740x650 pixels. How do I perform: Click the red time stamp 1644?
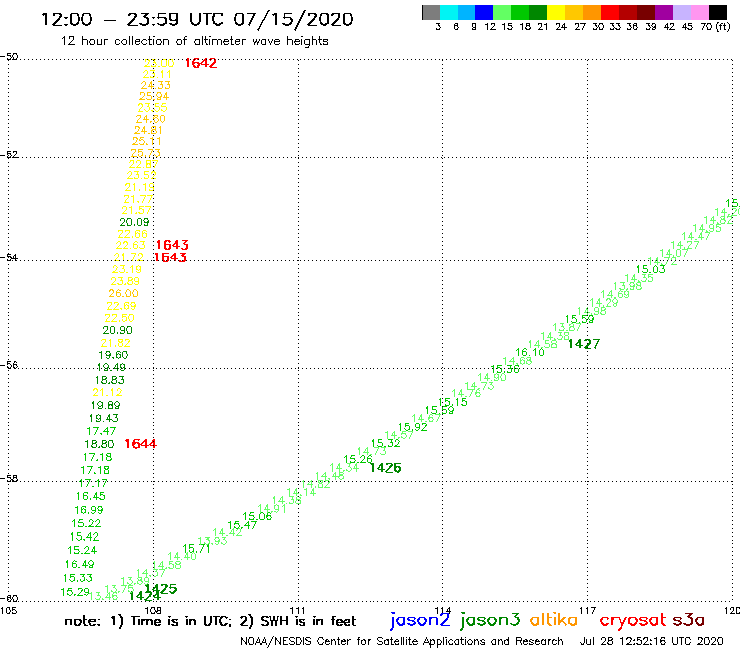pos(141,444)
